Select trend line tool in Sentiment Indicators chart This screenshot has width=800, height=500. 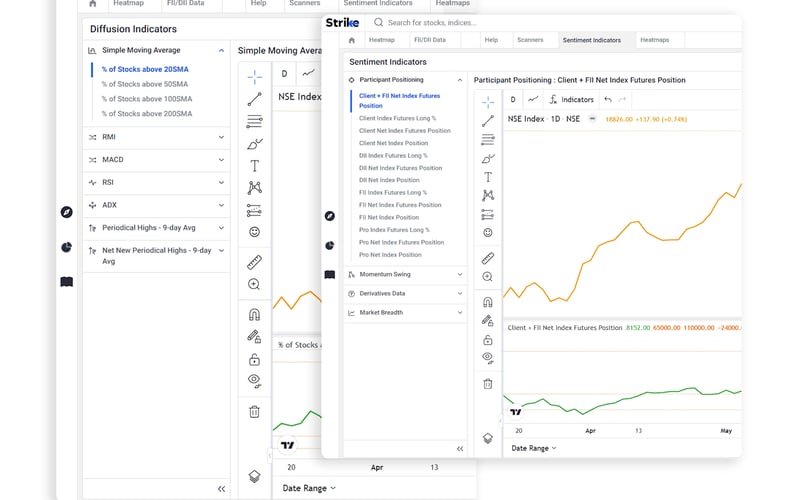(488, 121)
